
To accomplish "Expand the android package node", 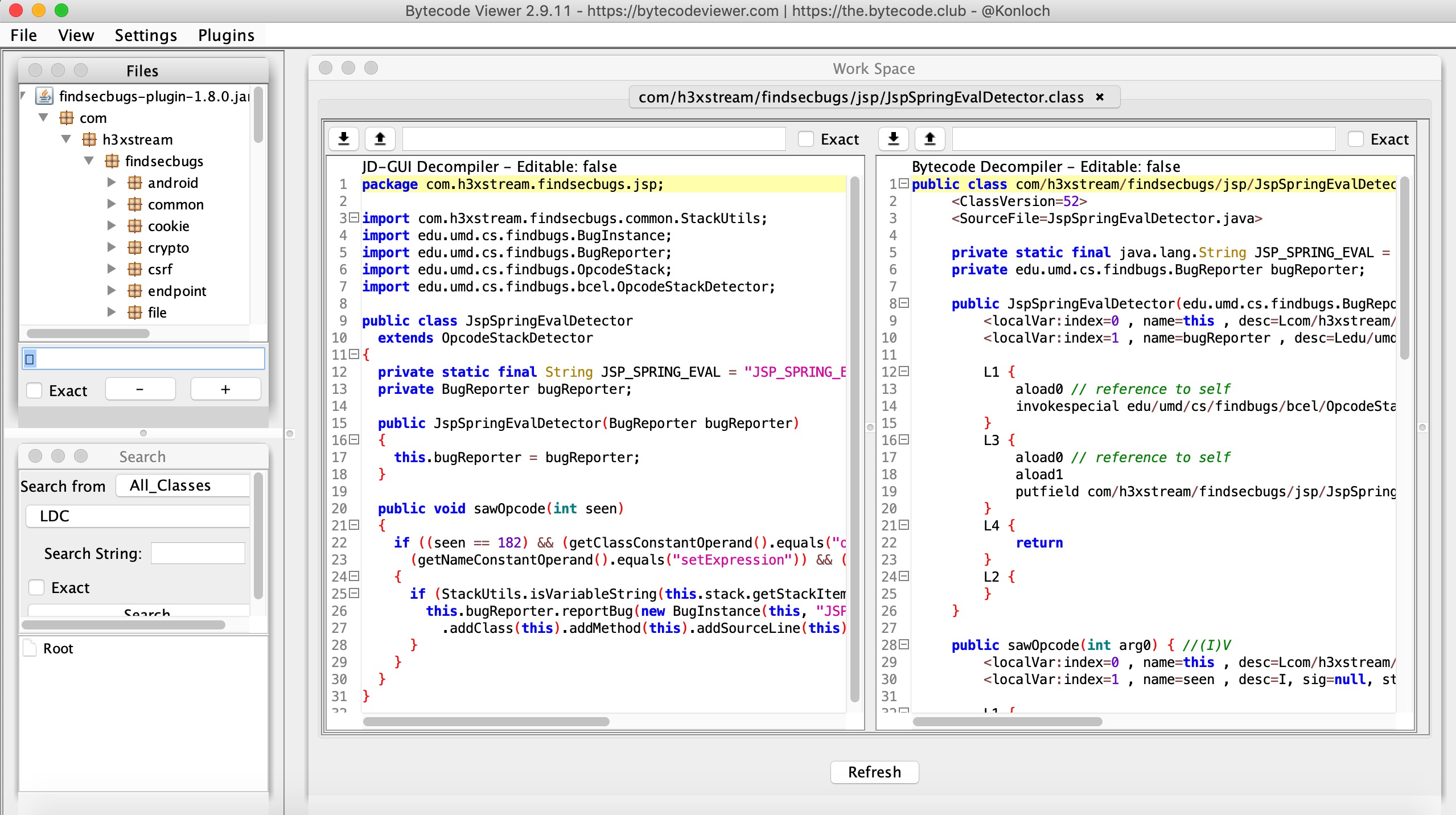I will [x=112, y=182].
